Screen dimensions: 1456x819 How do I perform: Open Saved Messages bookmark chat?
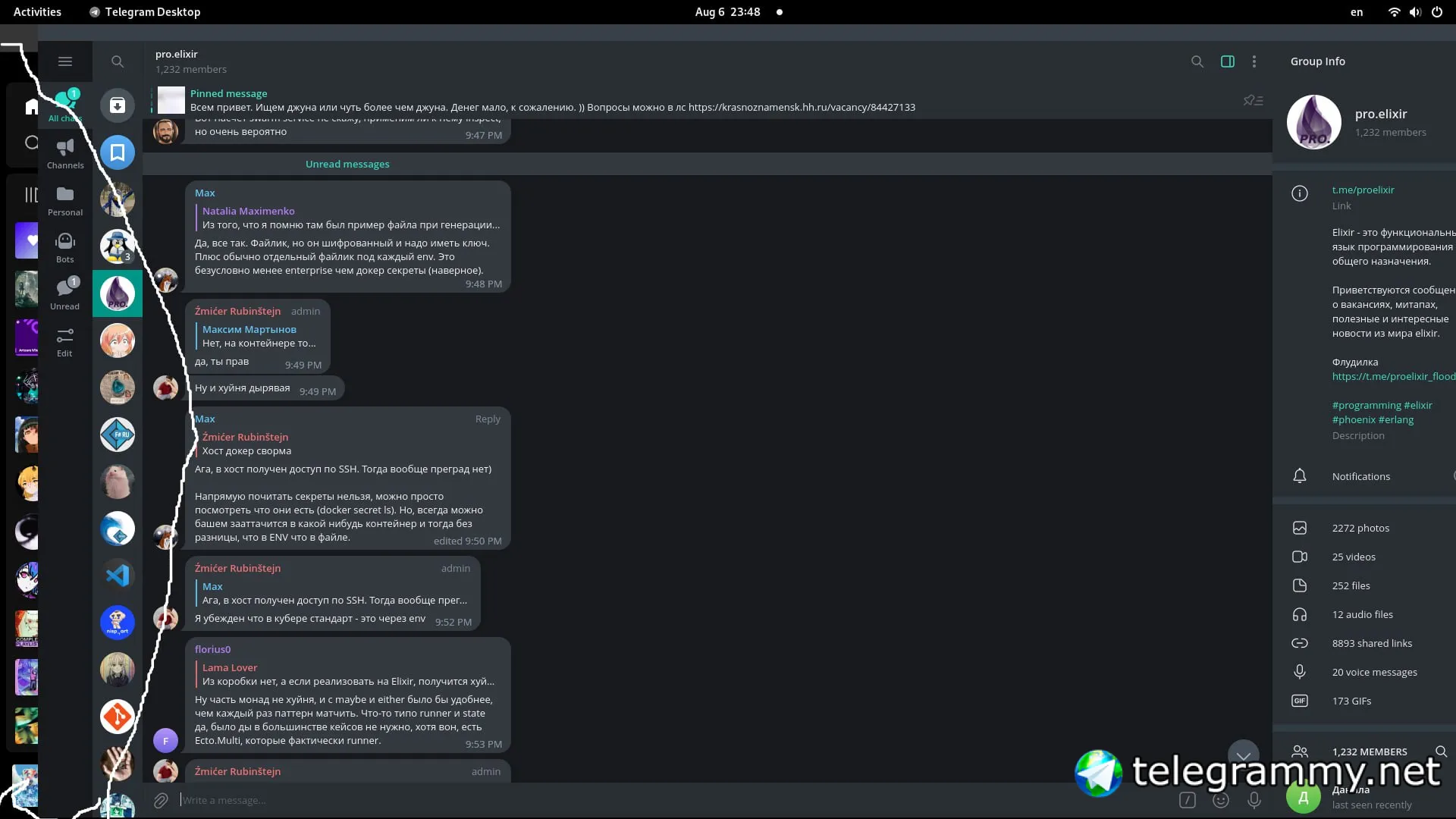point(118,152)
